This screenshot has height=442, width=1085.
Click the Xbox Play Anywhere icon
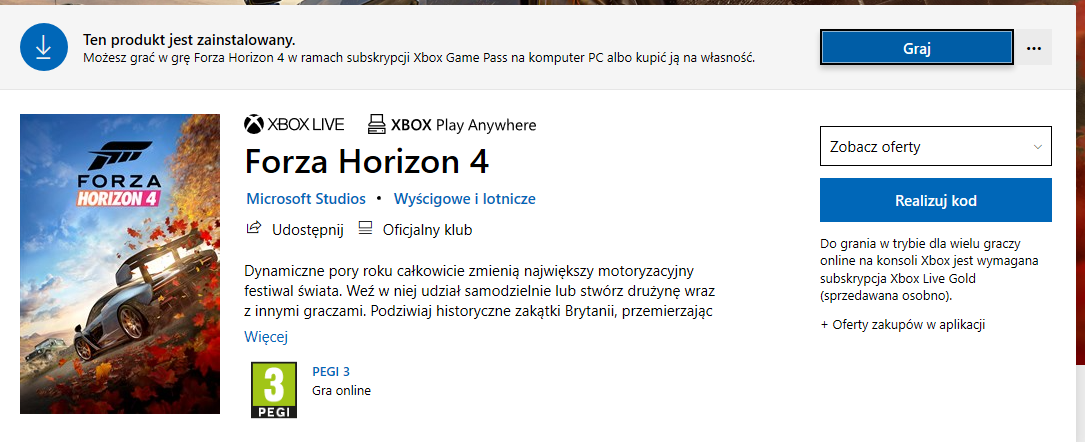376,125
